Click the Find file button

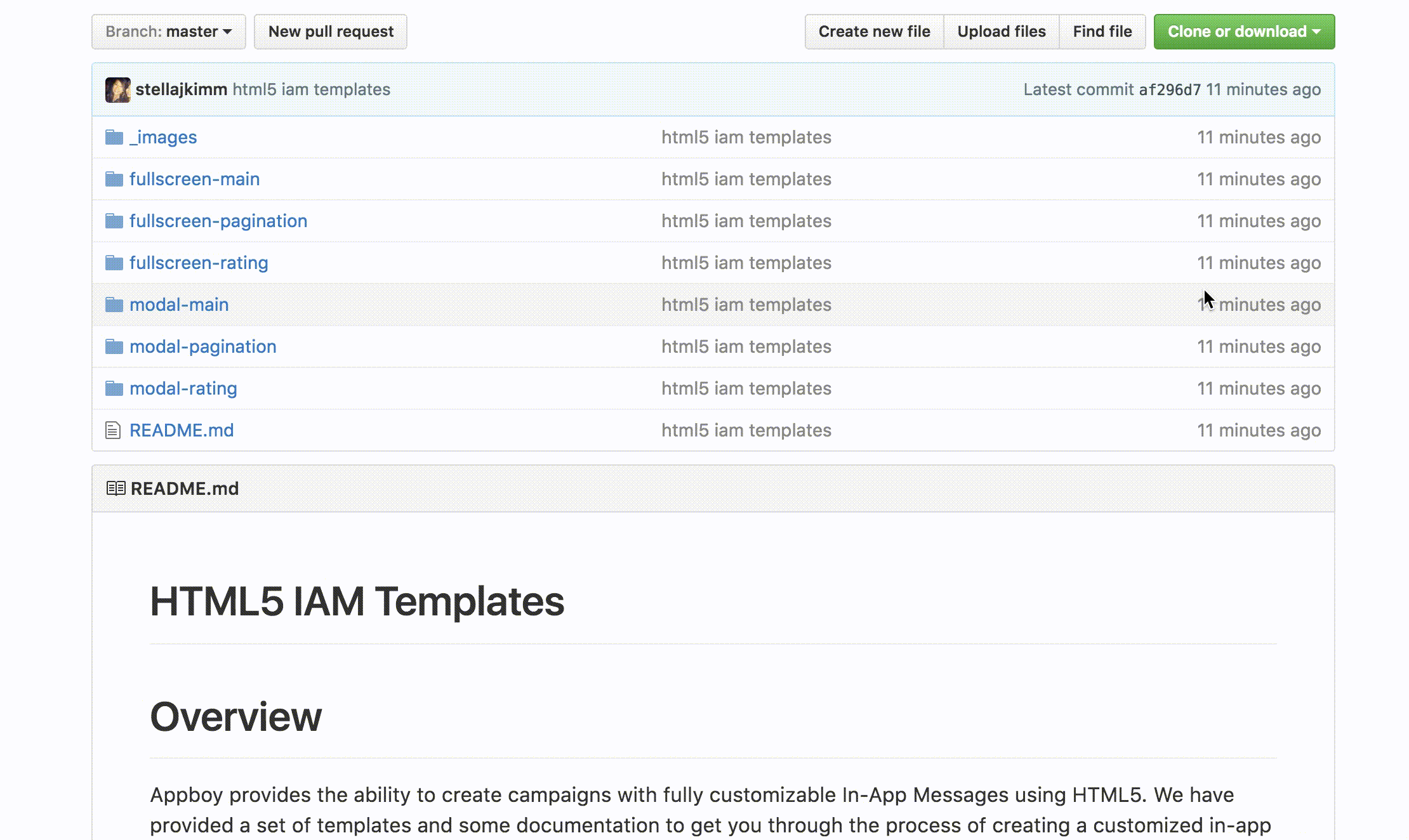pos(1102,32)
